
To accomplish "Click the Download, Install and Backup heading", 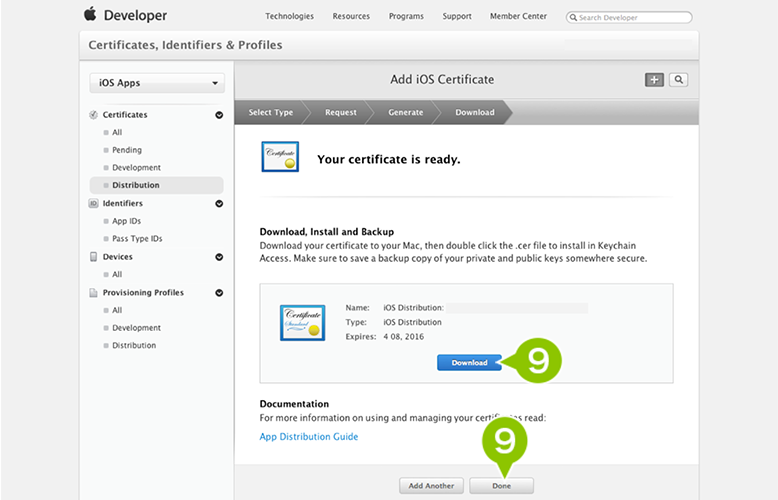I will [x=327, y=232].
